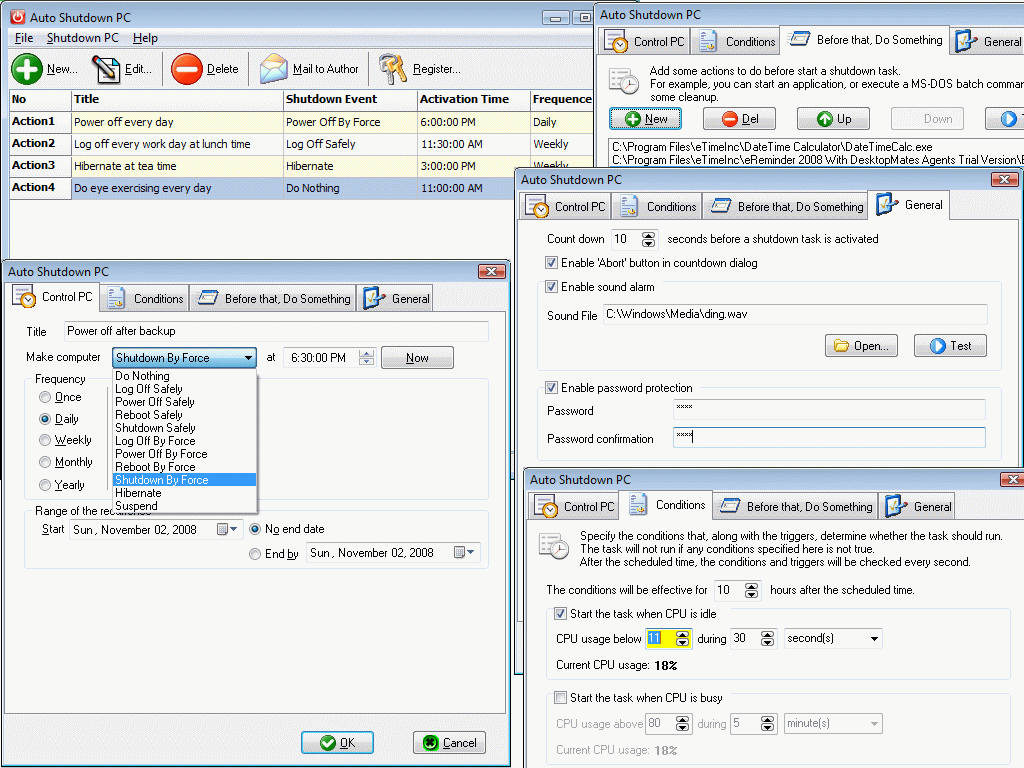Move the selected pre-shutdown action Up
The image size is (1024, 768).
click(x=833, y=118)
